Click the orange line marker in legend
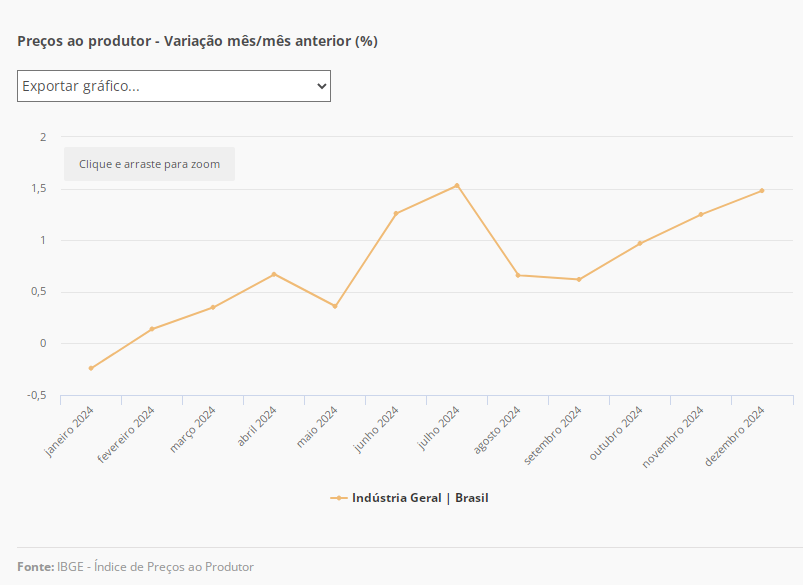 (x=339, y=497)
